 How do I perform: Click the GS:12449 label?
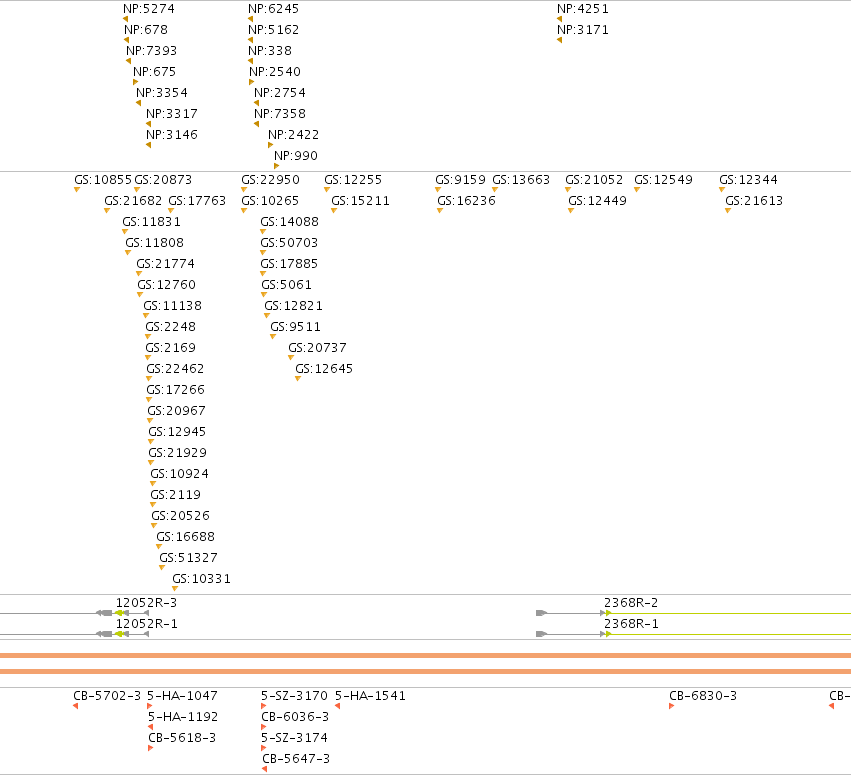click(598, 201)
